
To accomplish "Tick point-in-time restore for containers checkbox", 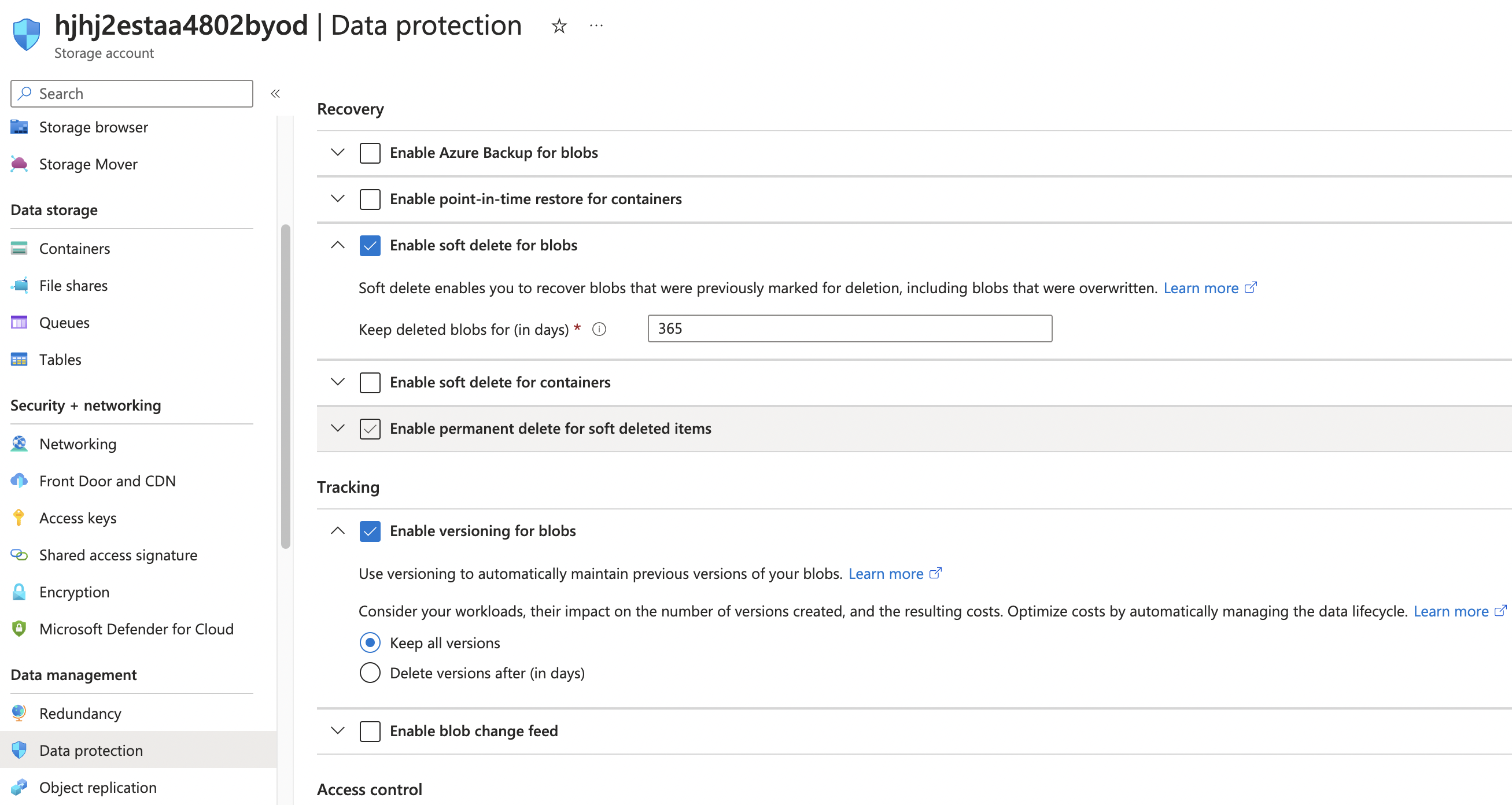I will 370,200.
